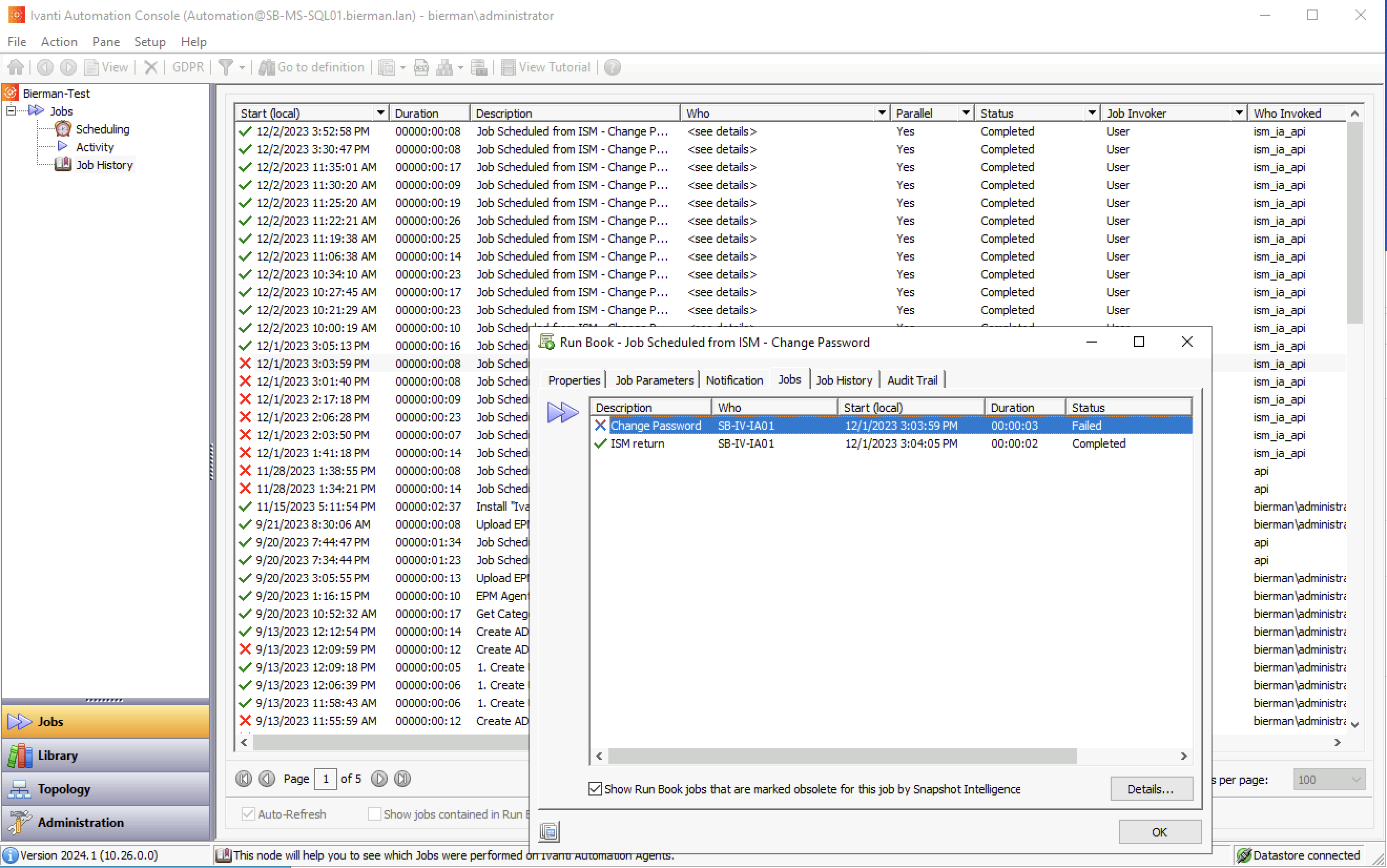Click Go to definition in toolbar
The width and height of the screenshot is (1387, 868).
312,67
